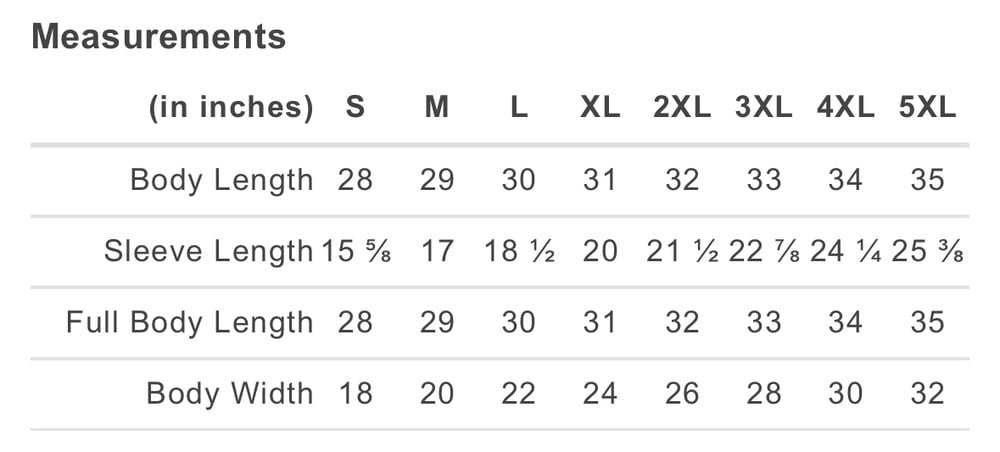Select the XL size column header
This screenshot has width=1000, height=452.
coord(600,108)
